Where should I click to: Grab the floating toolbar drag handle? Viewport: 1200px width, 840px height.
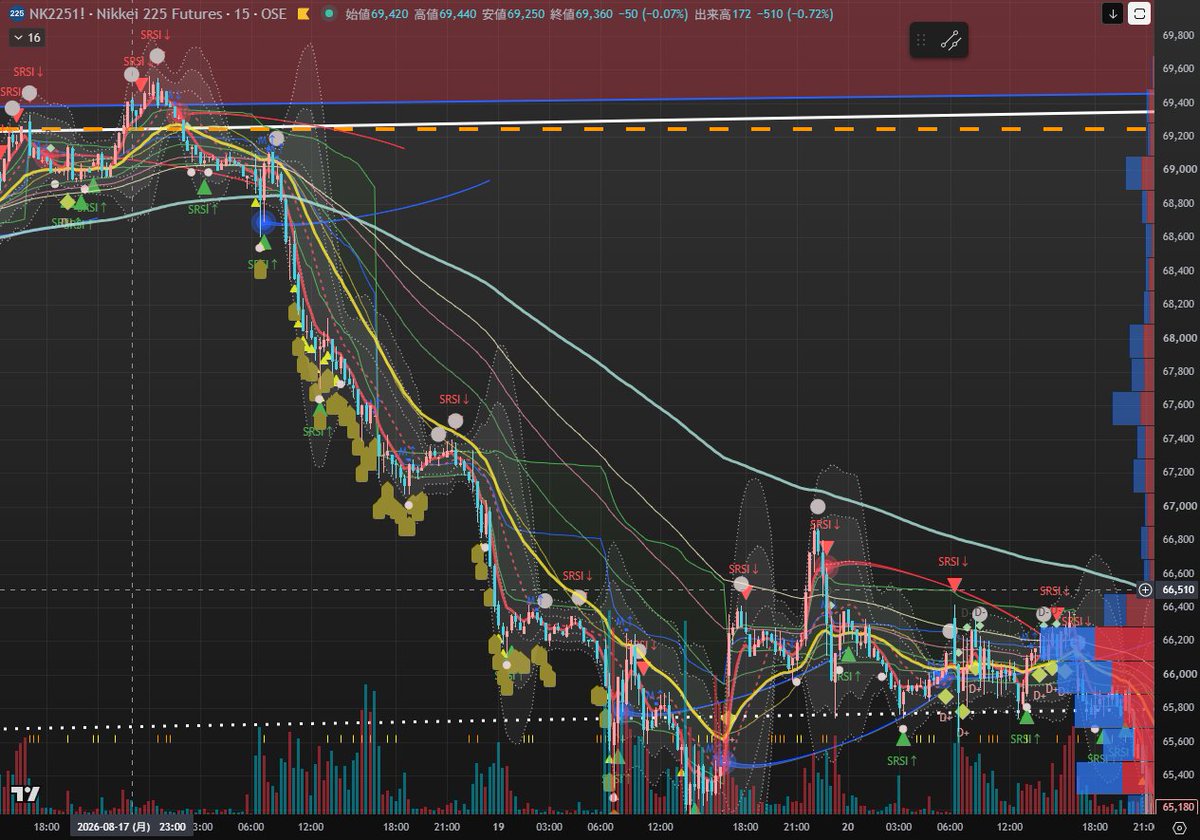[x=922, y=41]
